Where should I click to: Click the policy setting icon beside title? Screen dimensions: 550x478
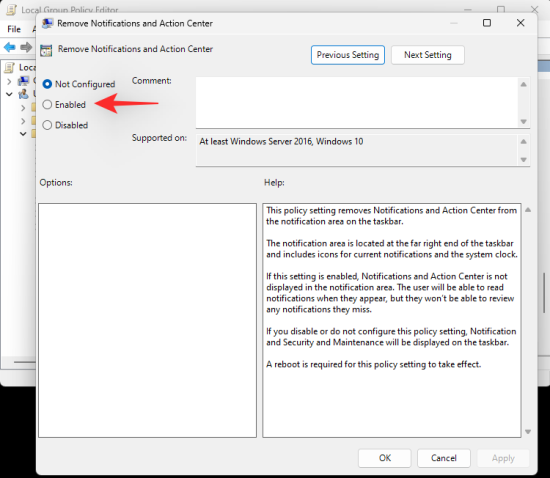pos(46,51)
